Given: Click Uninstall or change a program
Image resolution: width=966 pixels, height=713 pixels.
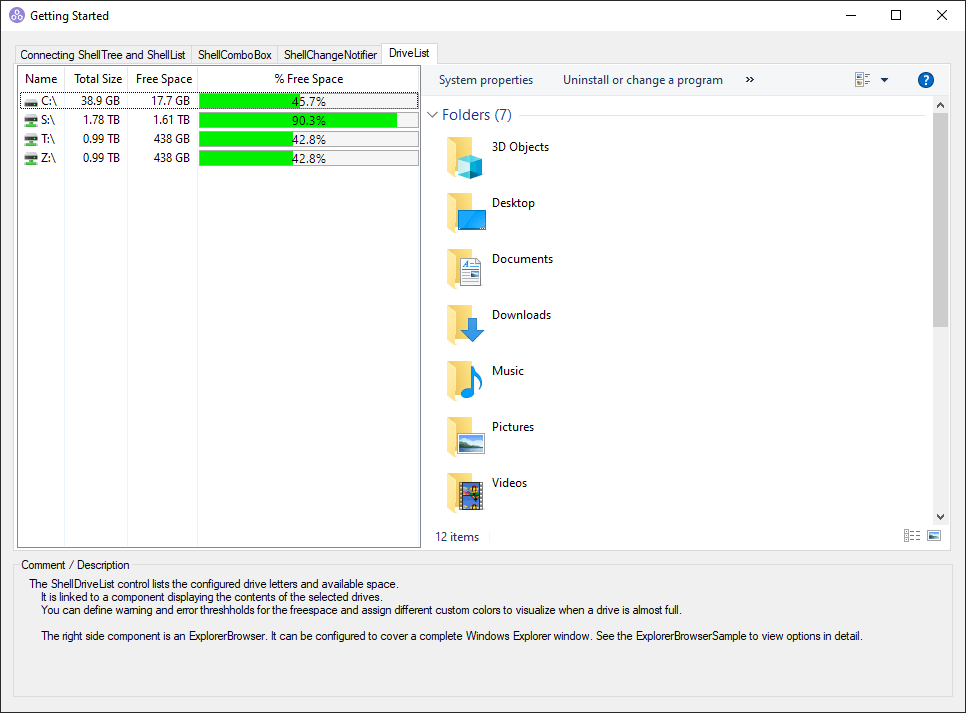Looking at the screenshot, I should click(642, 80).
